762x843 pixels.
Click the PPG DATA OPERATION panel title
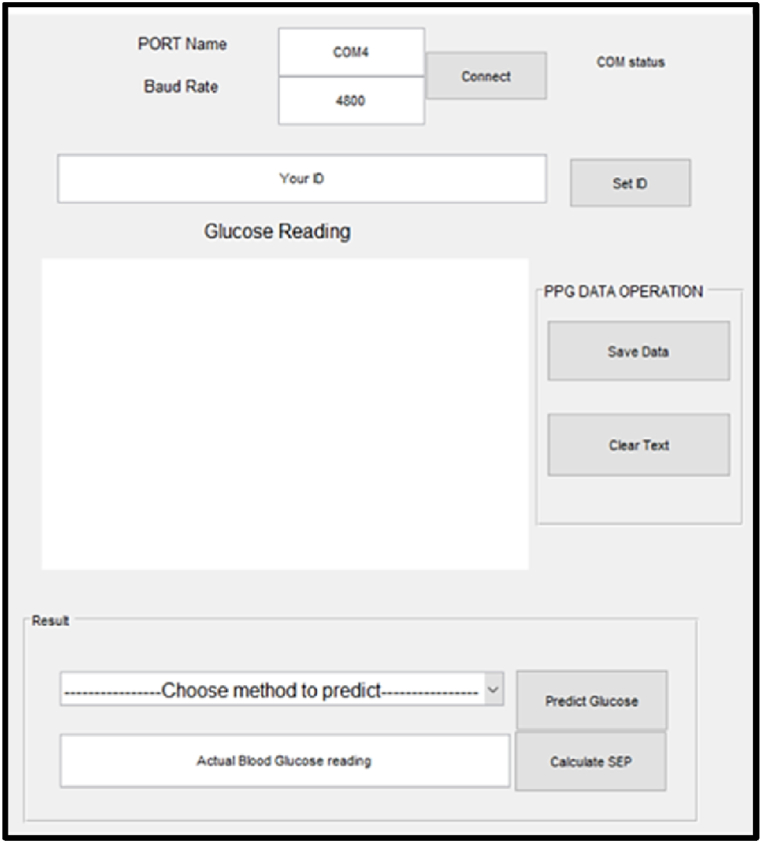coord(623,292)
